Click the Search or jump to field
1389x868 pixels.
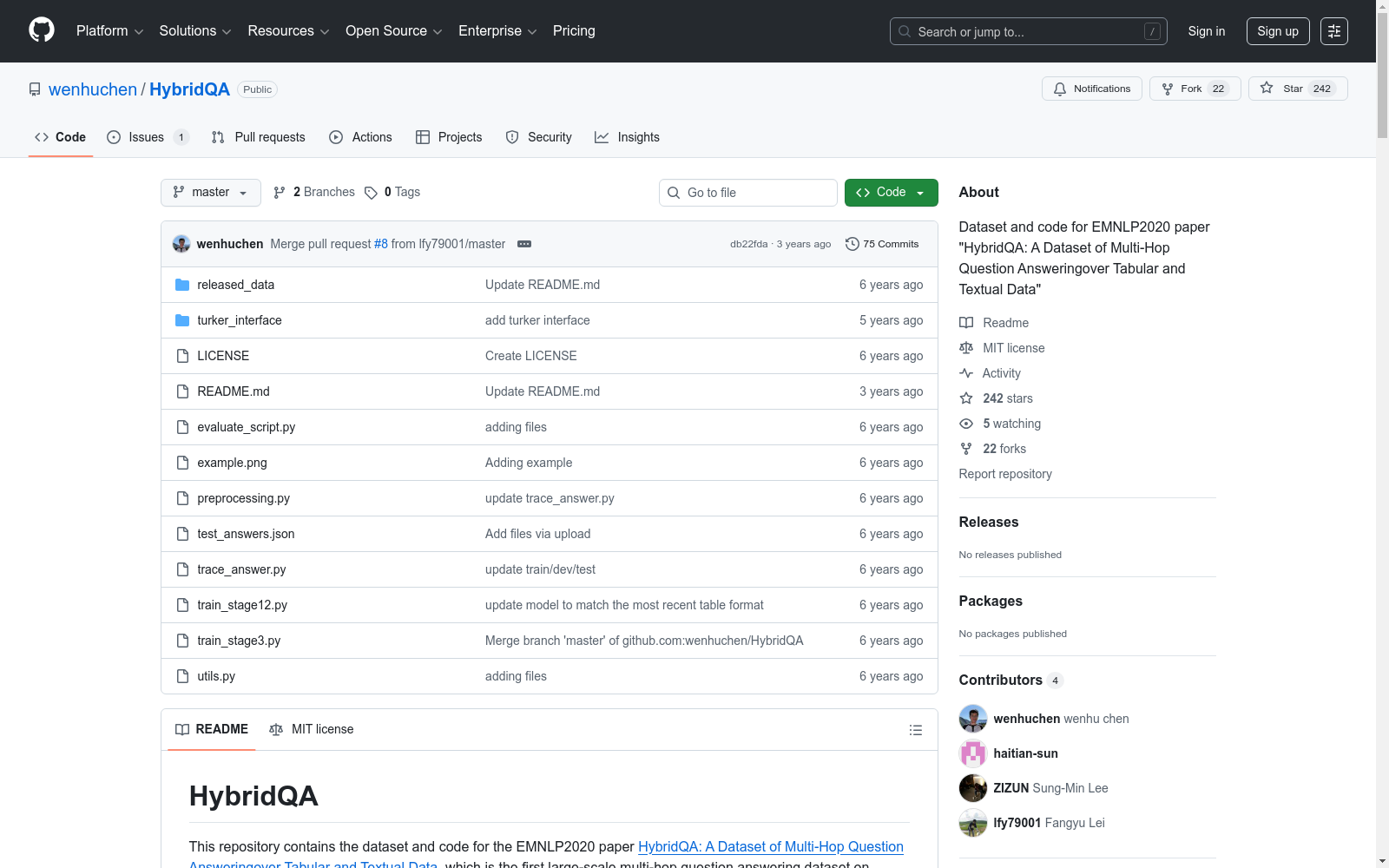point(1029,31)
